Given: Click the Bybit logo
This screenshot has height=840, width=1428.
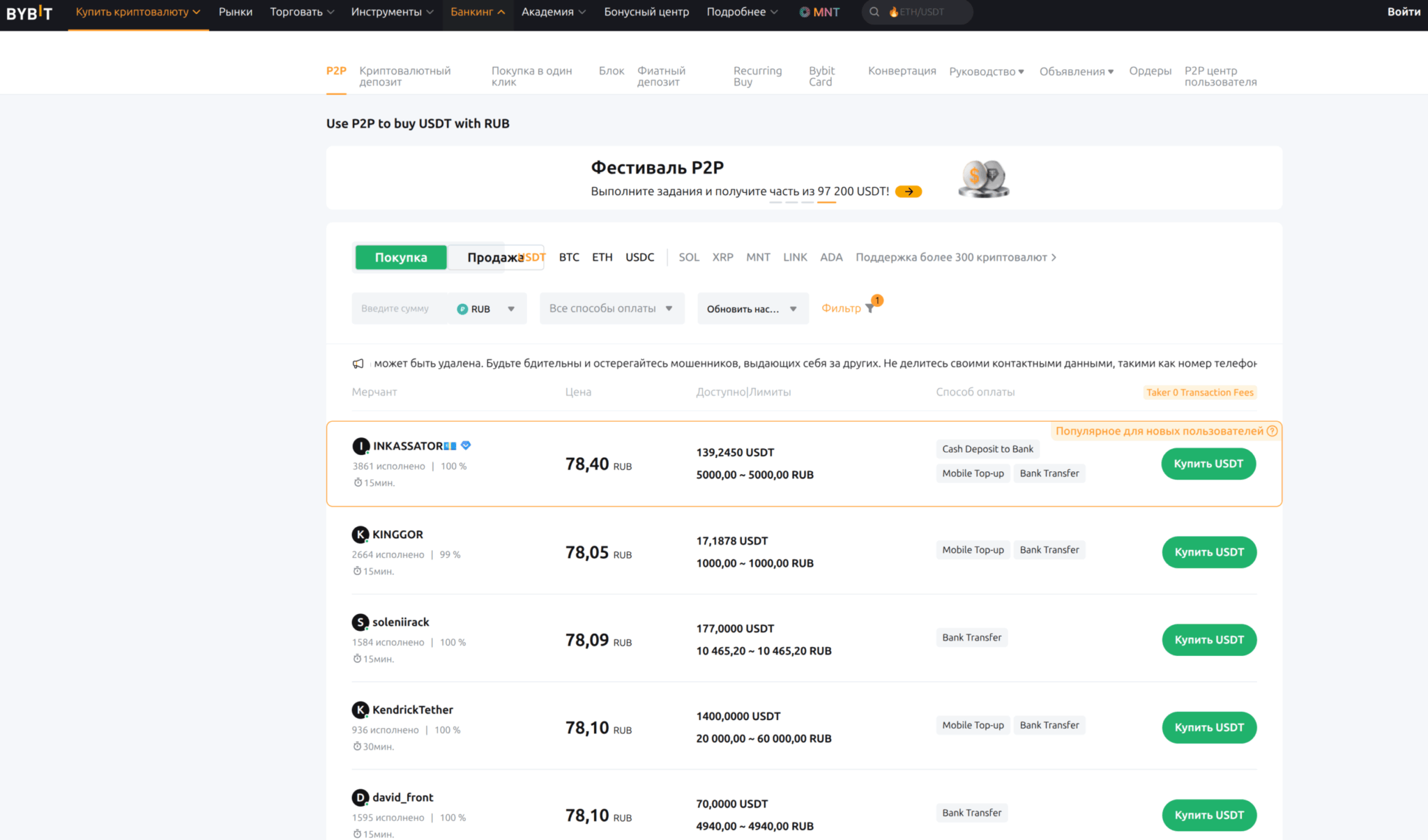Looking at the screenshot, I should pyautogui.click(x=29, y=13).
